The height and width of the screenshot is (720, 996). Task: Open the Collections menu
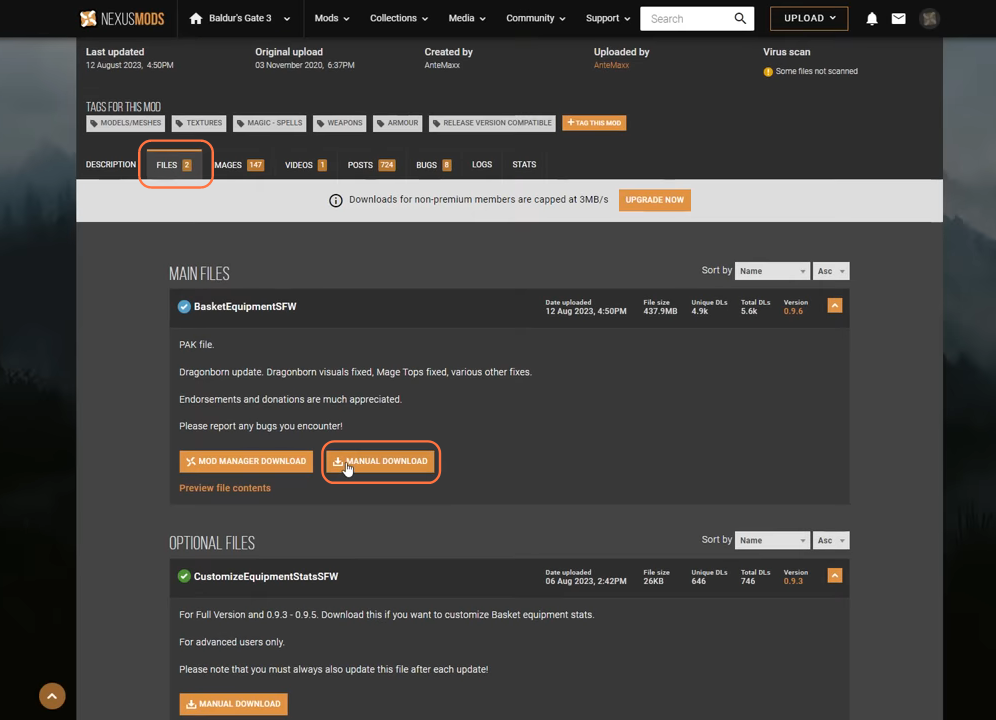tap(399, 18)
